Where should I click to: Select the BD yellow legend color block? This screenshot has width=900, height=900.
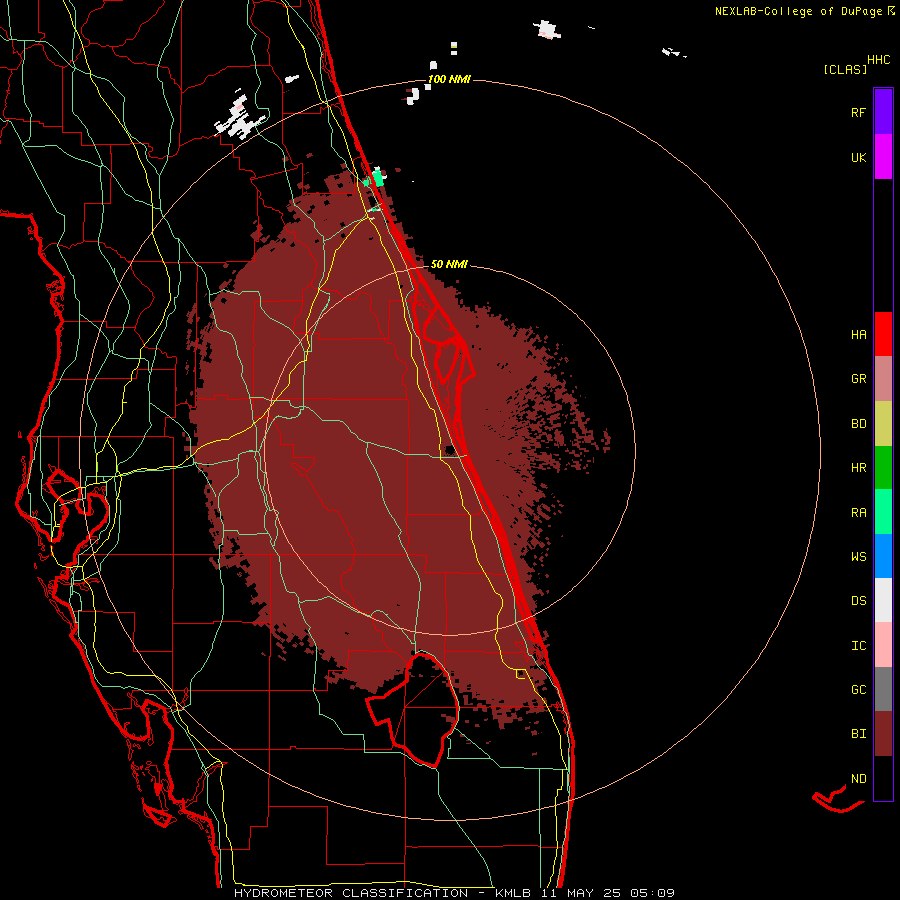coord(883,424)
